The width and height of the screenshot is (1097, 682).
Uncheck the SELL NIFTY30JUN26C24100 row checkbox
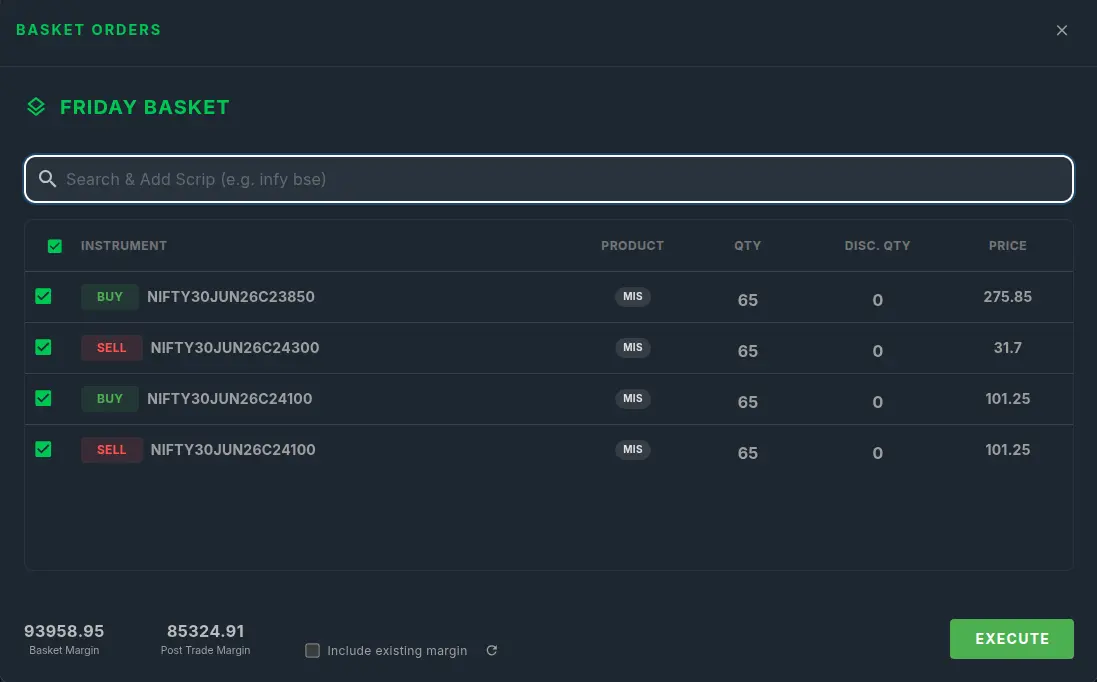tap(43, 450)
